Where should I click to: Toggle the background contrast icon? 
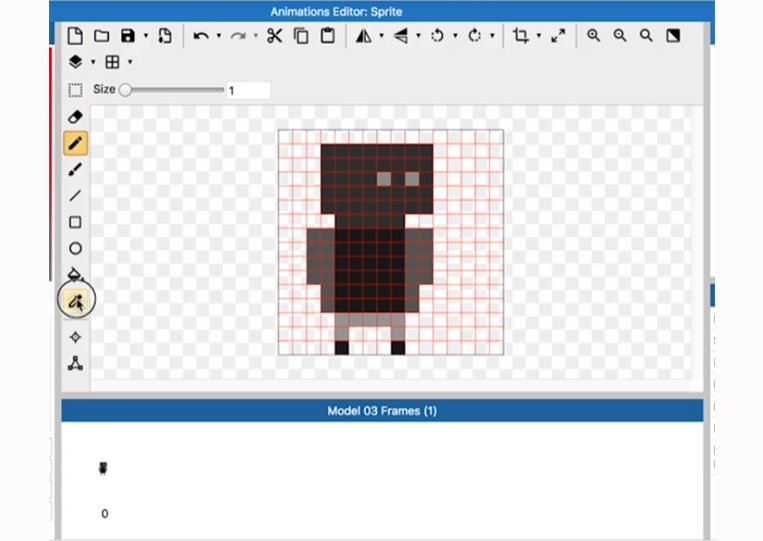673,36
